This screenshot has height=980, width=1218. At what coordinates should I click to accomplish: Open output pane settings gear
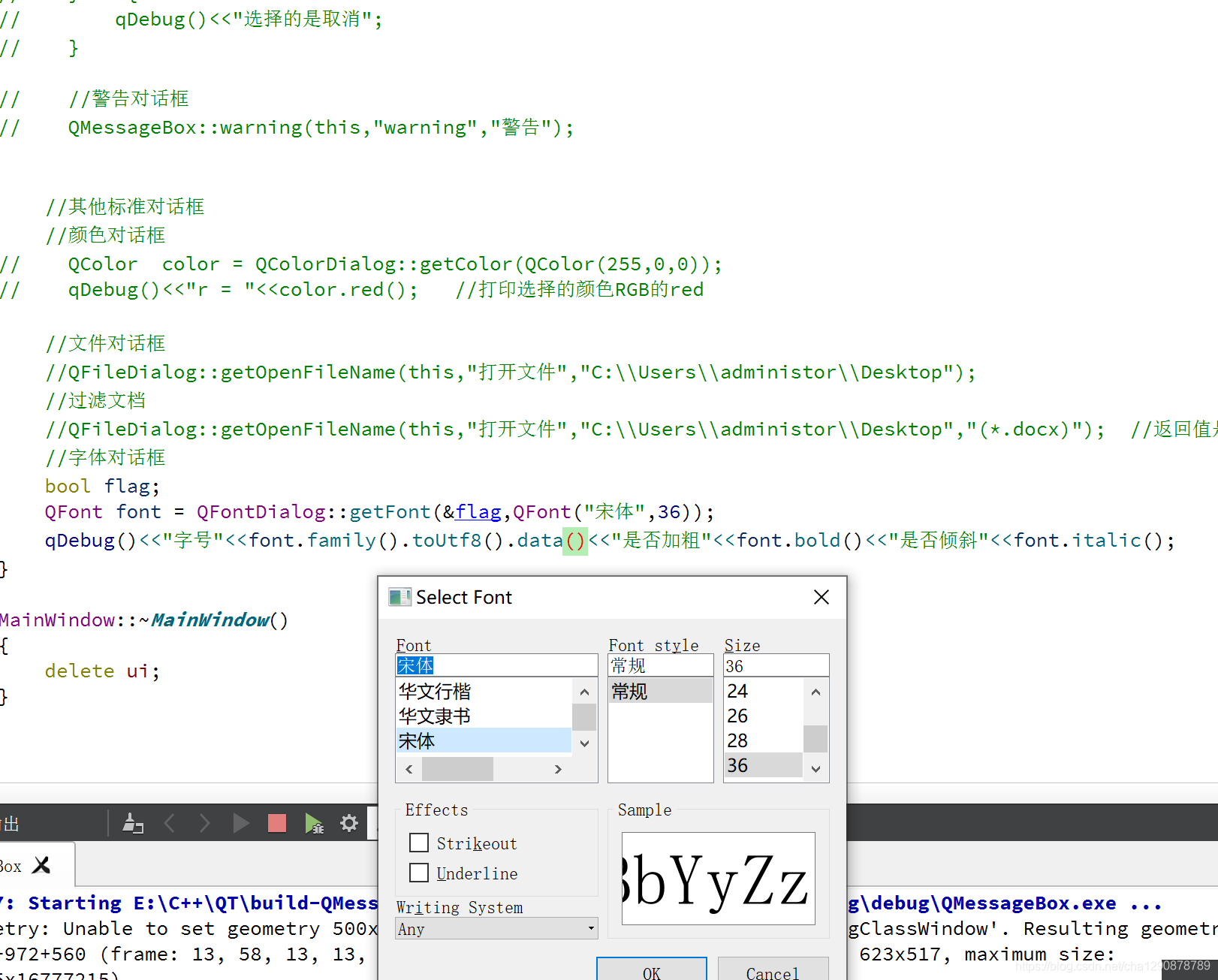(349, 824)
